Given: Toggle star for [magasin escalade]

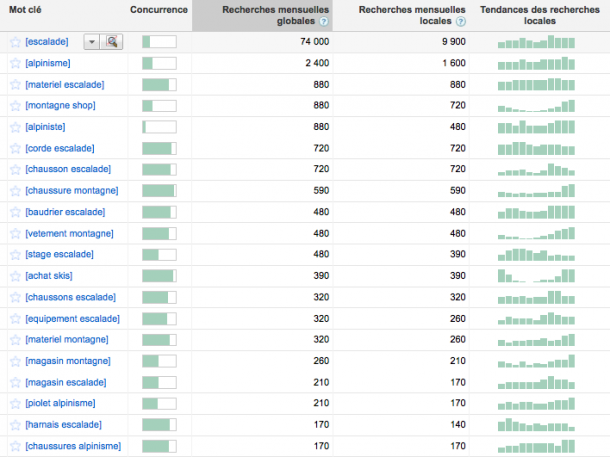Looking at the screenshot, I should (x=15, y=383).
